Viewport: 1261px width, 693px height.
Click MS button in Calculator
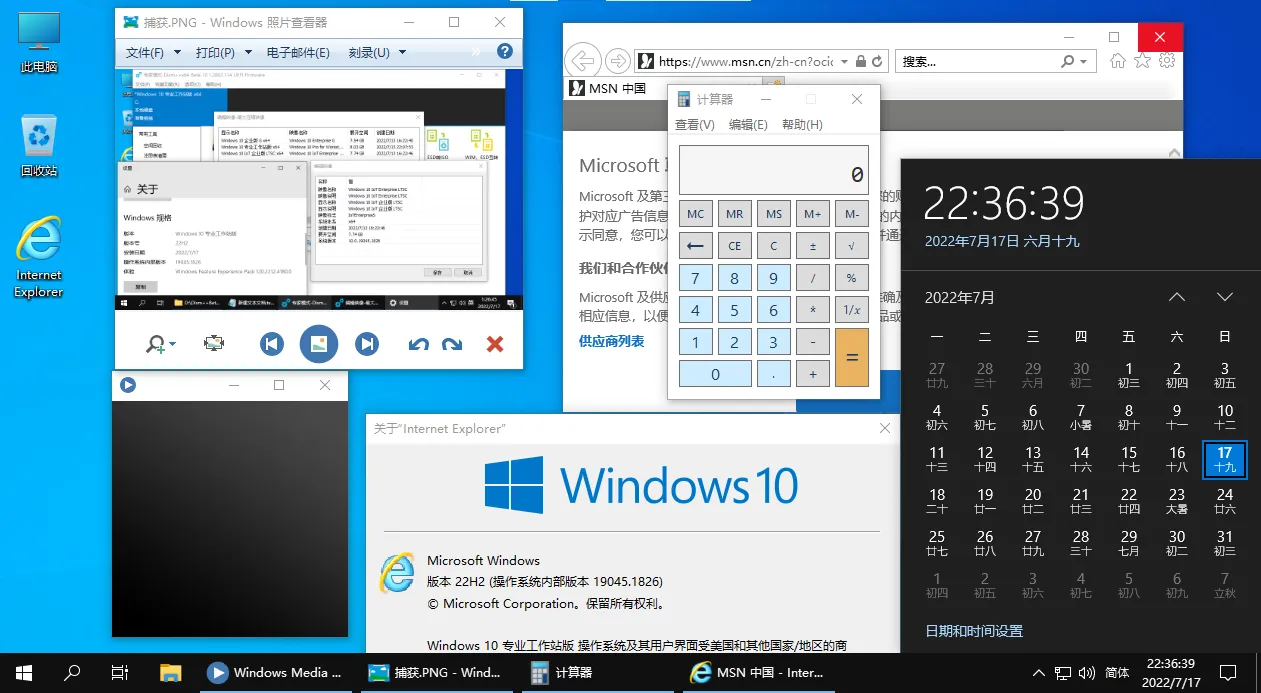pyautogui.click(x=773, y=214)
